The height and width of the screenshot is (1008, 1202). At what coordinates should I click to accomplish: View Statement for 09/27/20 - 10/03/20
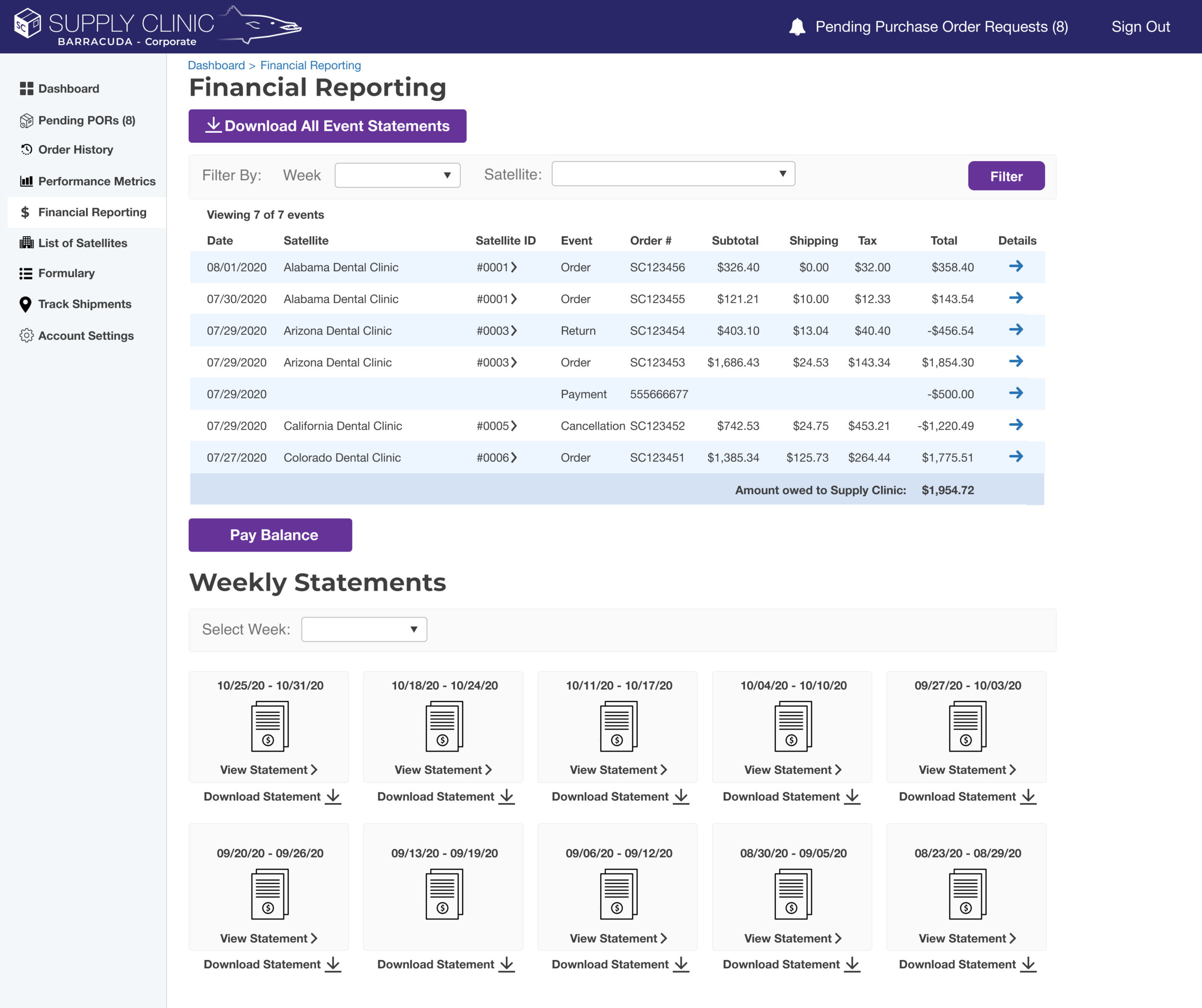click(967, 770)
